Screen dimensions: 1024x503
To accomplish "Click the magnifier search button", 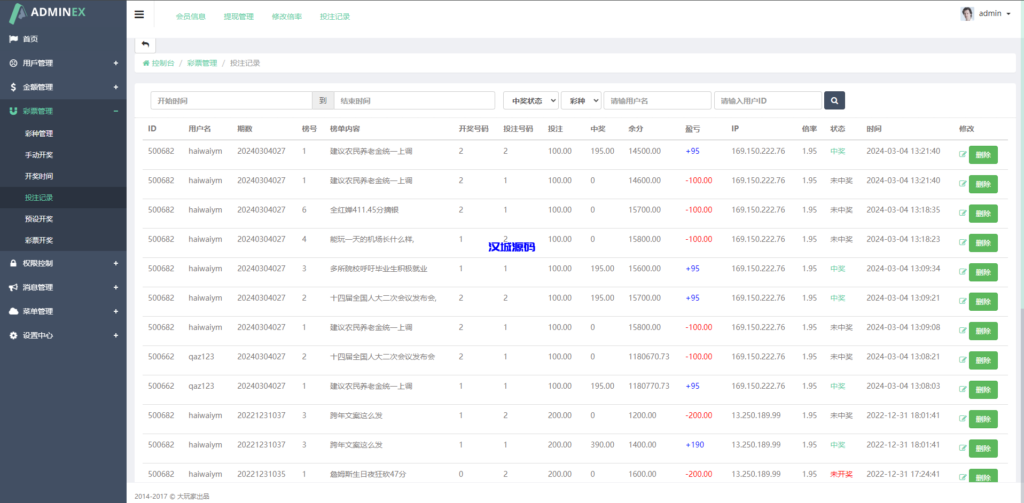I will coord(835,101).
